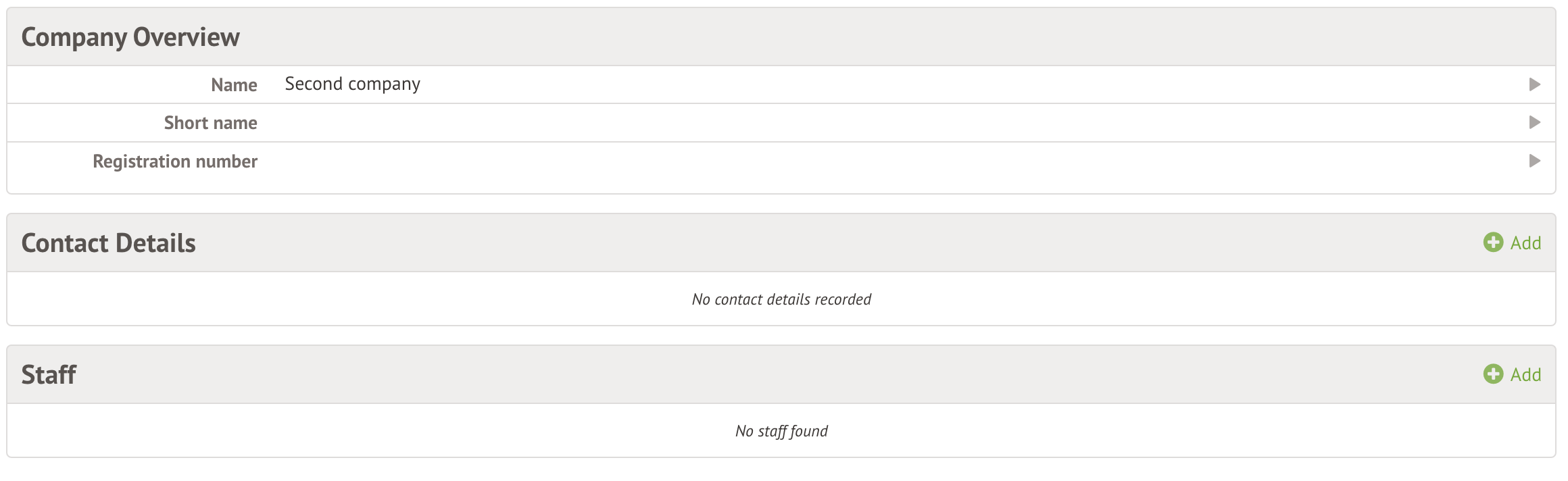Expand the Short name row arrow
The image size is (1568, 481).
coord(1535,122)
